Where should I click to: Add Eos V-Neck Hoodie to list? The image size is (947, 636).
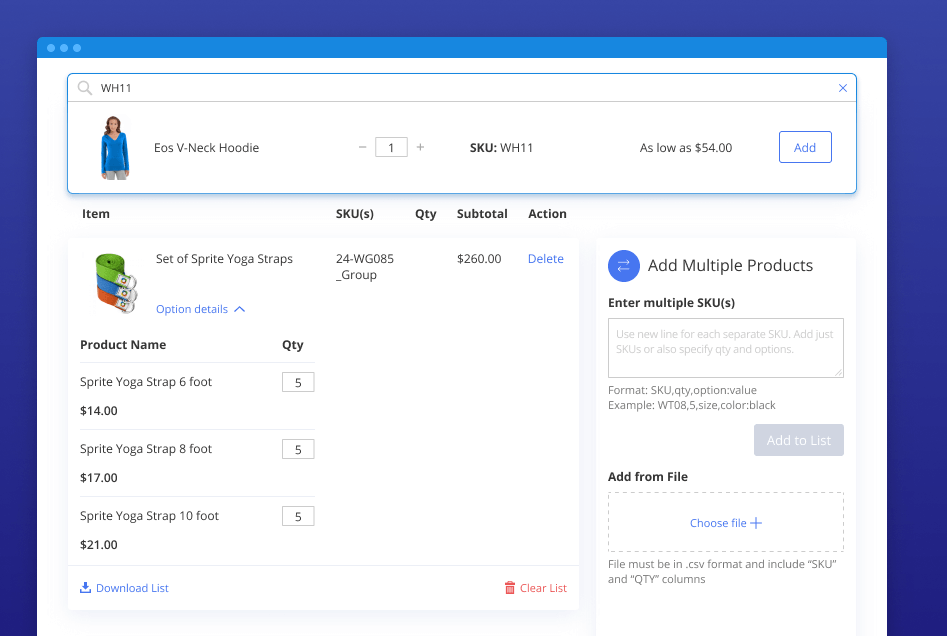pos(804,147)
